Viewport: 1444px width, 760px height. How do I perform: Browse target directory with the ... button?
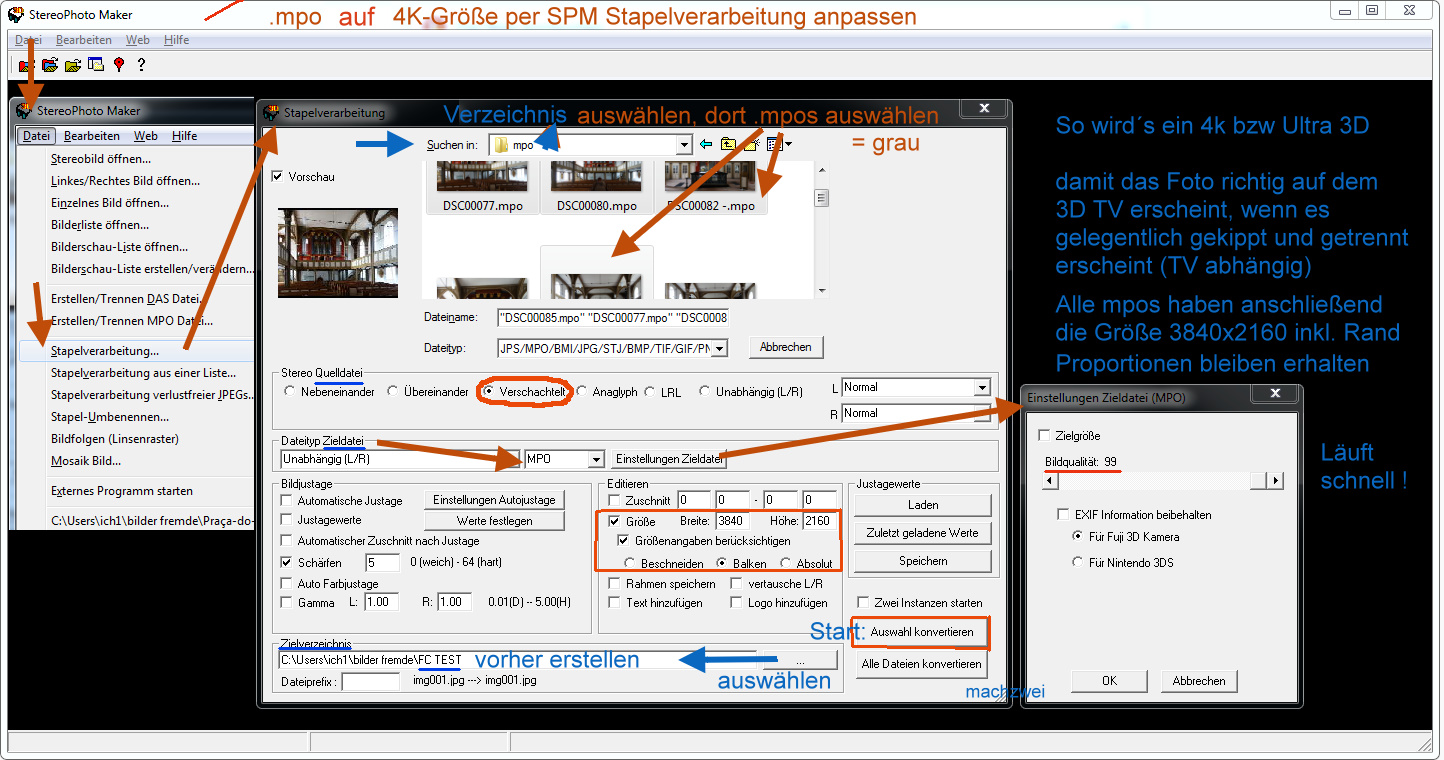[800, 661]
